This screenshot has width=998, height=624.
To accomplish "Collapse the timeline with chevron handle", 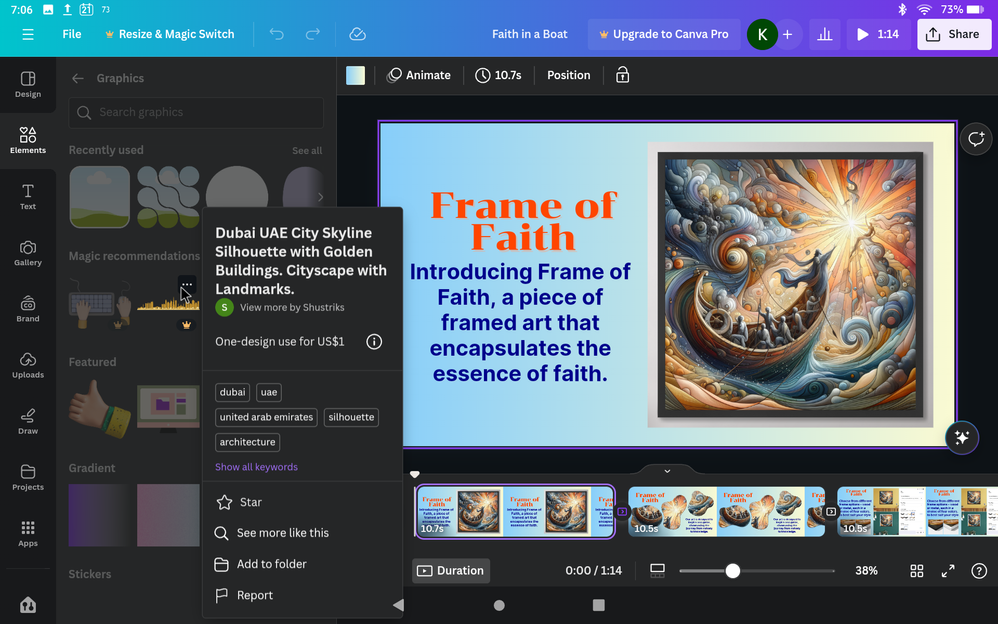I will [667, 470].
